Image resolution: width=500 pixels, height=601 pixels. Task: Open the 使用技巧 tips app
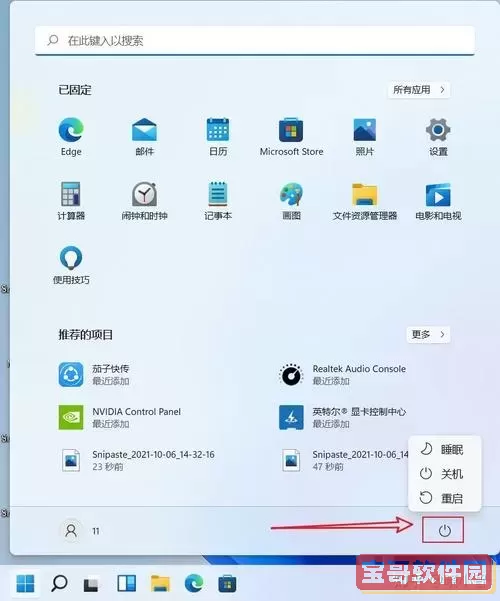[x=71, y=265]
